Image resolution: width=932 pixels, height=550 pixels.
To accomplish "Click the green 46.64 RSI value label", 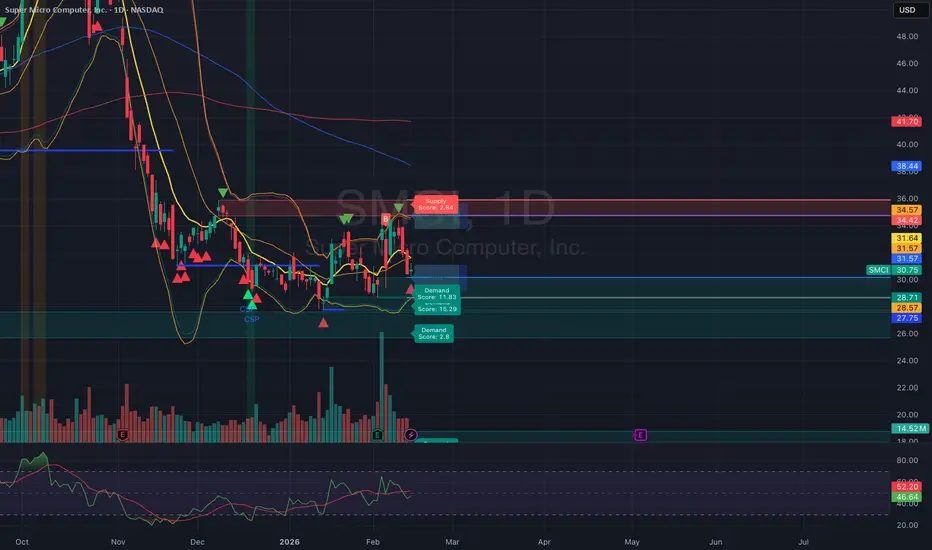I will pyautogui.click(x=906, y=496).
